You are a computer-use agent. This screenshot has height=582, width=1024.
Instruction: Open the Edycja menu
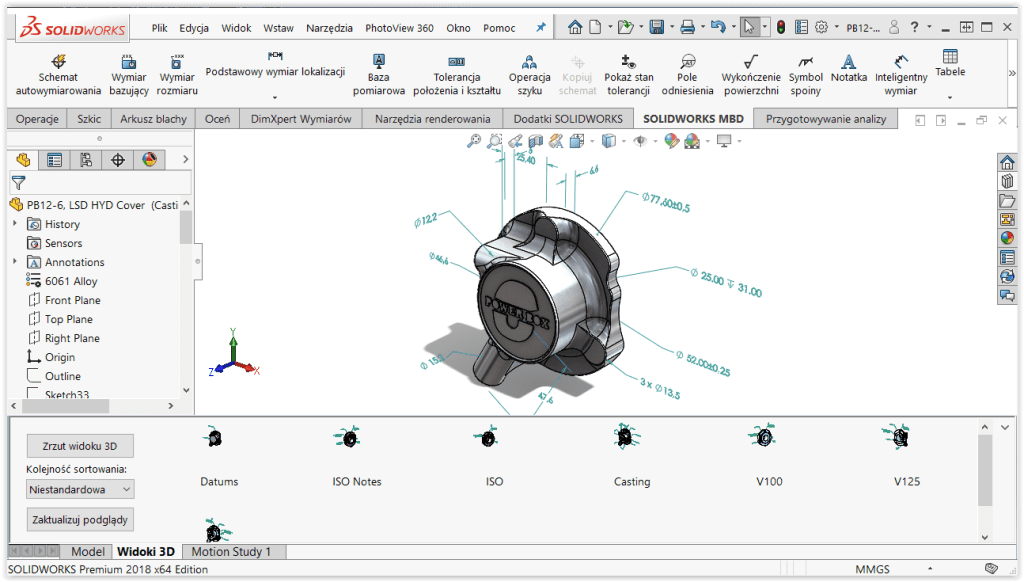pyautogui.click(x=194, y=28)
